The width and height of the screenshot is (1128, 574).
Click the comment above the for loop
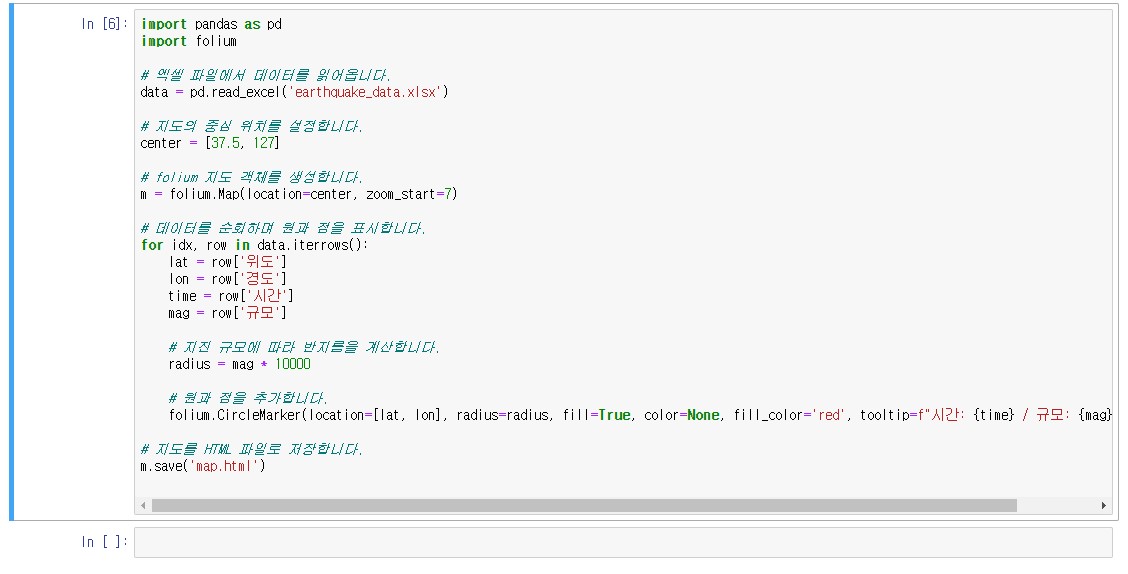point(283,228)
